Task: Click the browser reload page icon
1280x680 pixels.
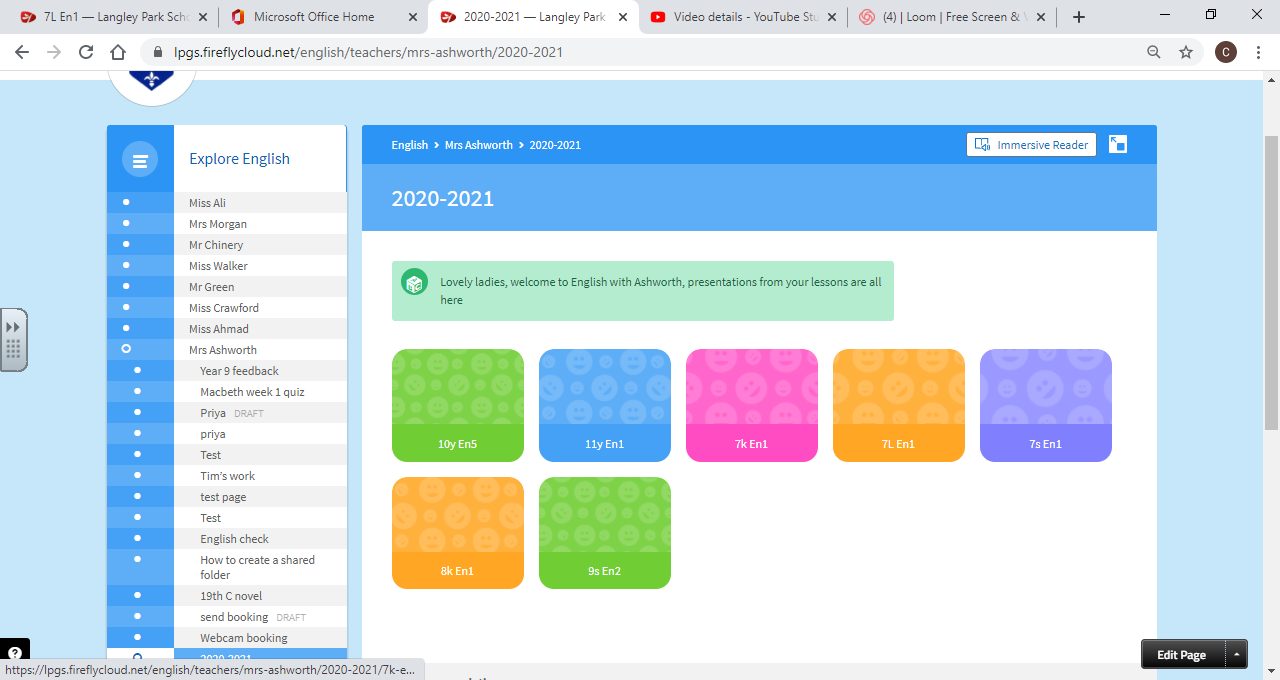Action: 86,52
